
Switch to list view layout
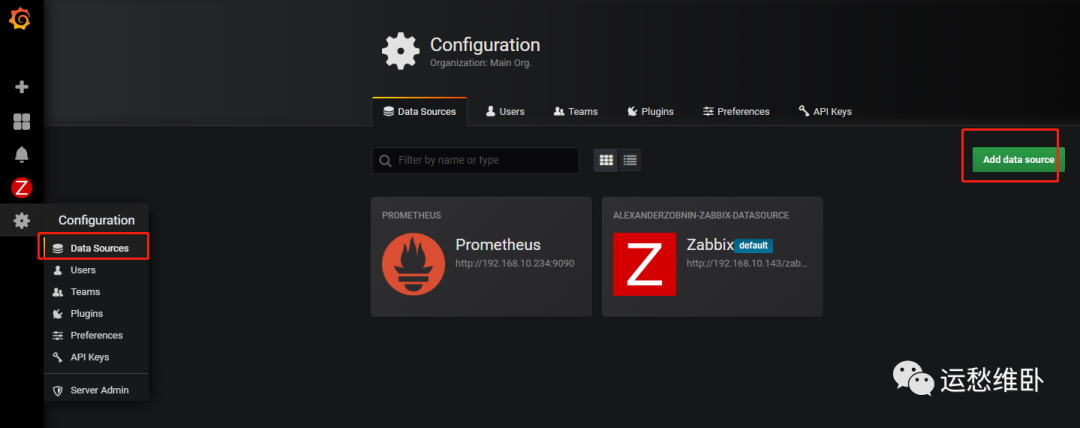(x=630, y=160)
